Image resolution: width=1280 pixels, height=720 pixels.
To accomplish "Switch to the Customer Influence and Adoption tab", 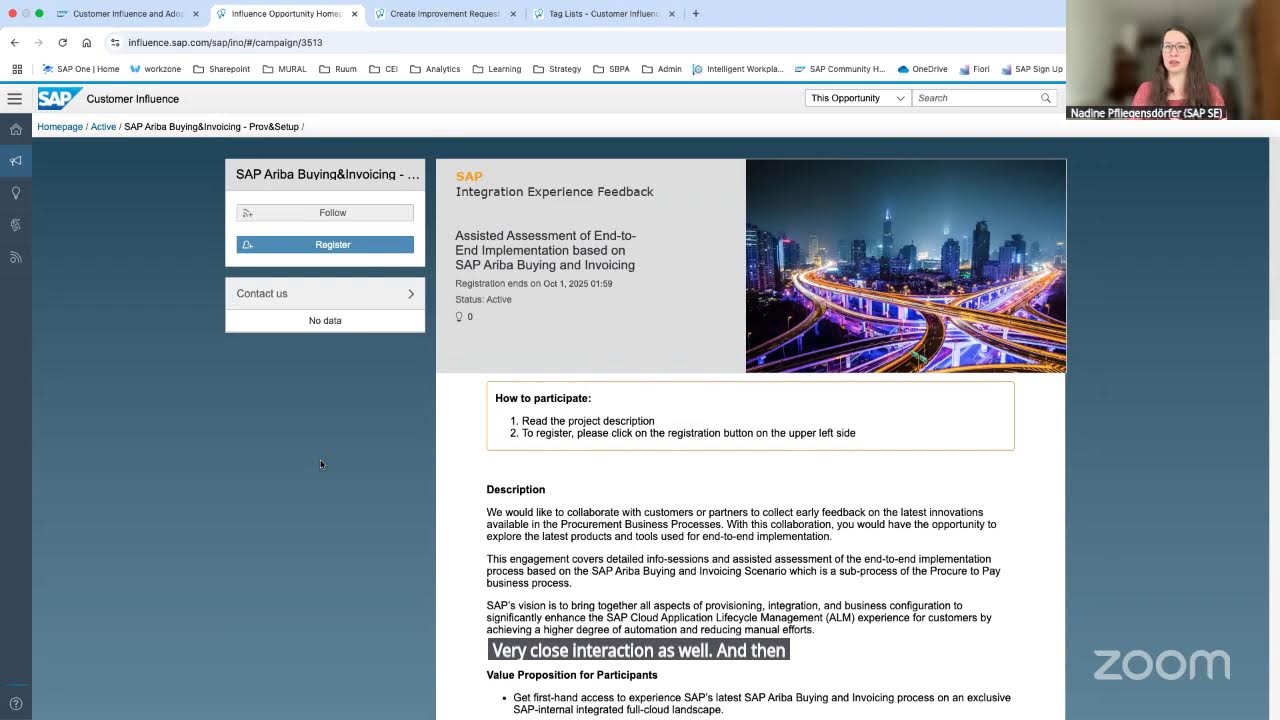I will [128, 14].
